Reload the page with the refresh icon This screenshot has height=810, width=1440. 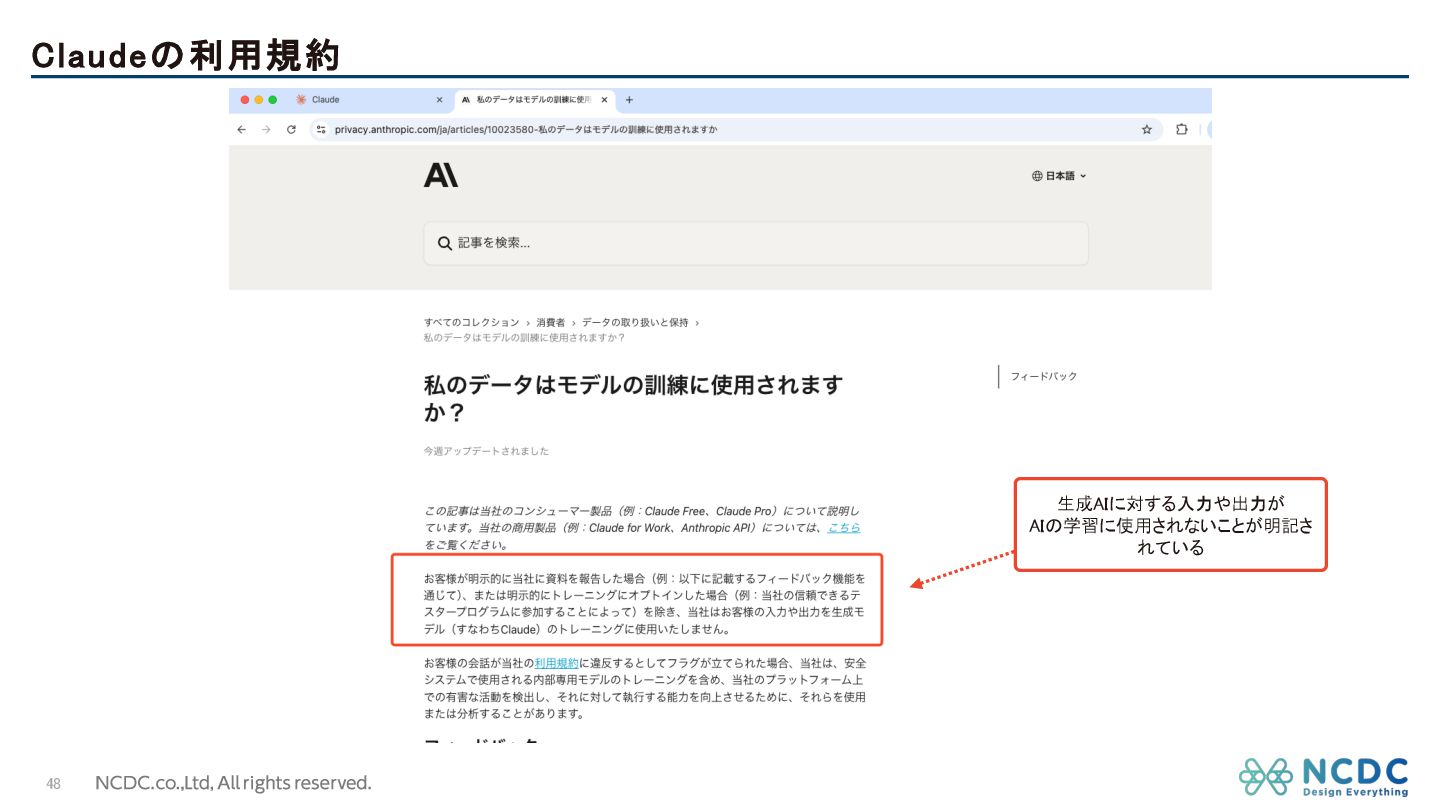291,129
